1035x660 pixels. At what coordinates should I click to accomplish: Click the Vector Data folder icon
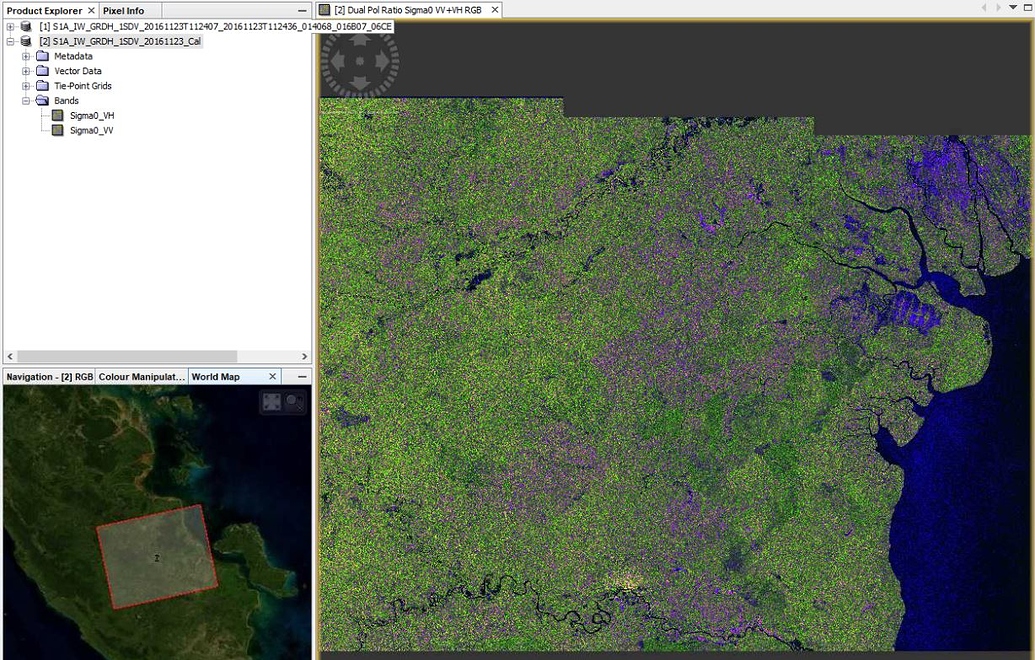tap(44, 71)
